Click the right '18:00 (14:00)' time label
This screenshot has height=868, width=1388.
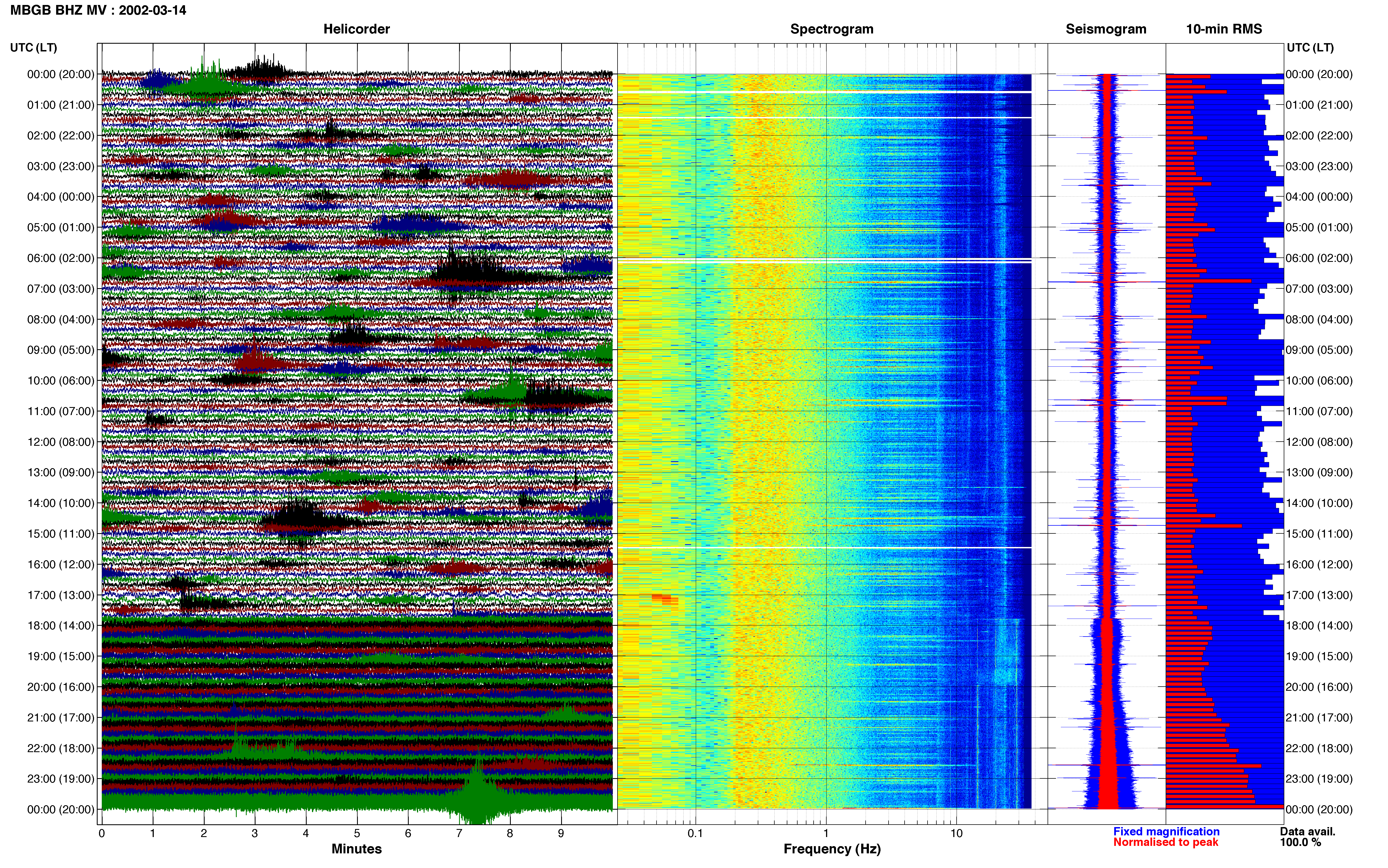1319,626
